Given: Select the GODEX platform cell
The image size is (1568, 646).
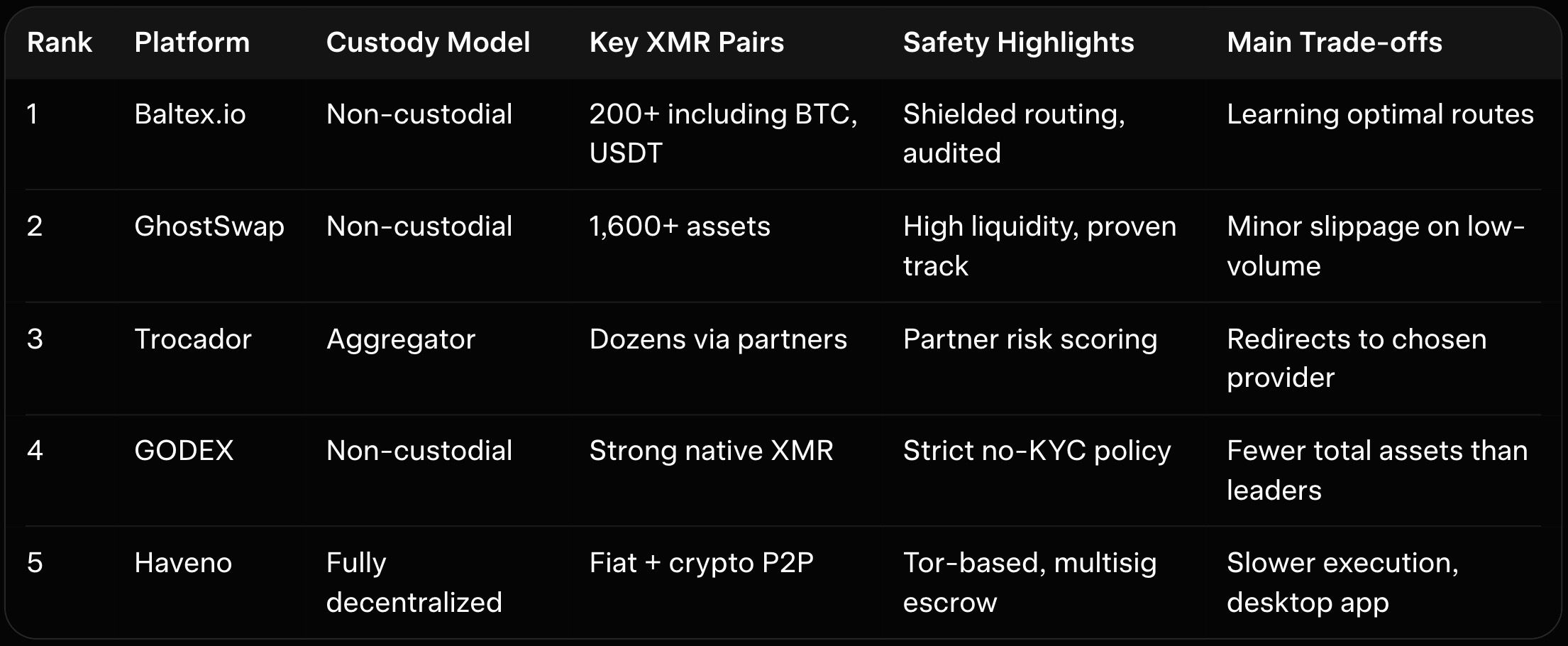Looking at the screenshot, I should click(183, 451).
